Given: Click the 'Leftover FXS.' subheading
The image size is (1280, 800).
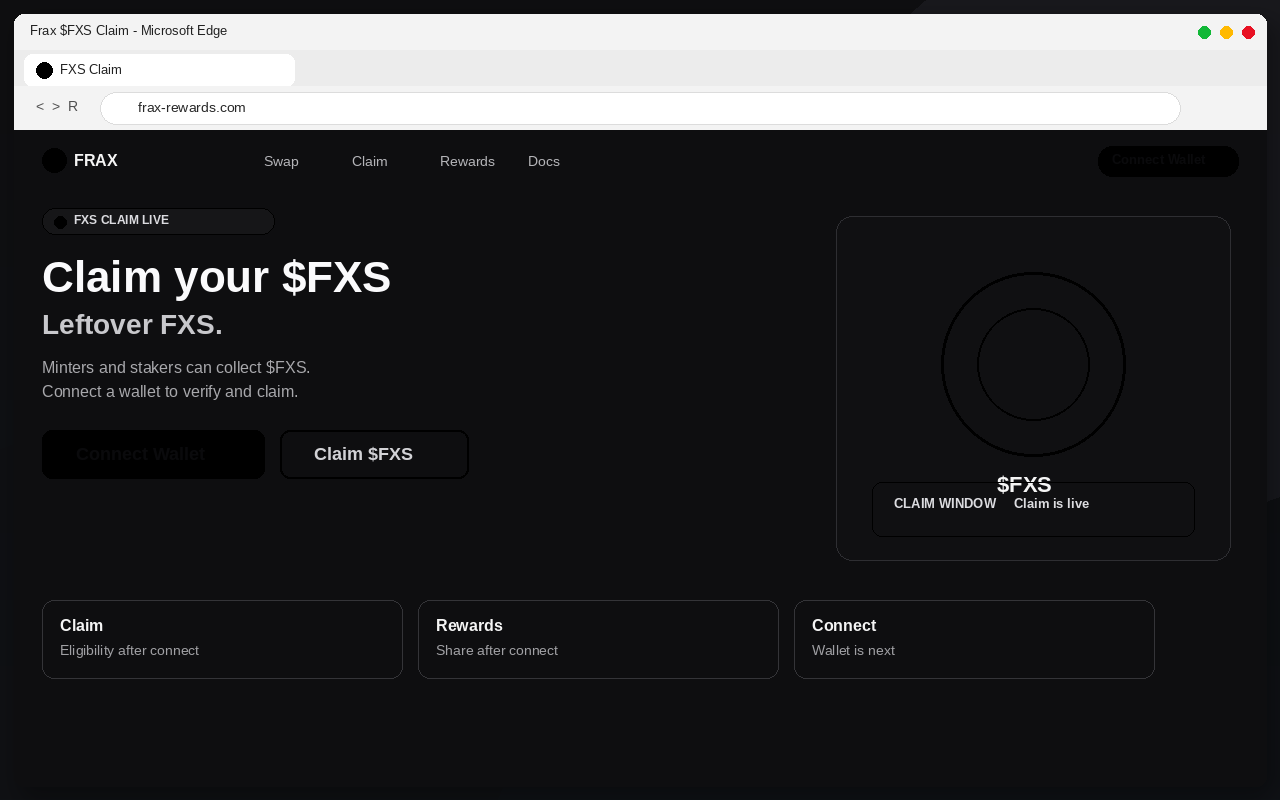Looking at the screenshot, I should (x=132, y=324).
